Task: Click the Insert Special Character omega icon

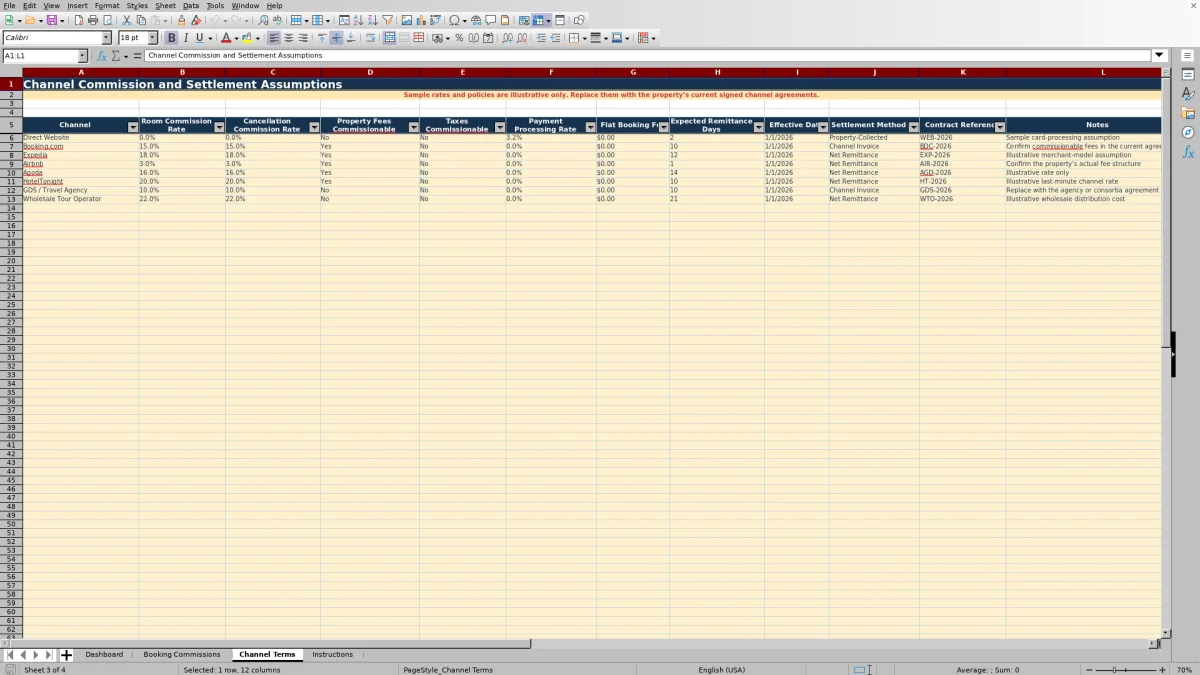Action: coord(454,20)
